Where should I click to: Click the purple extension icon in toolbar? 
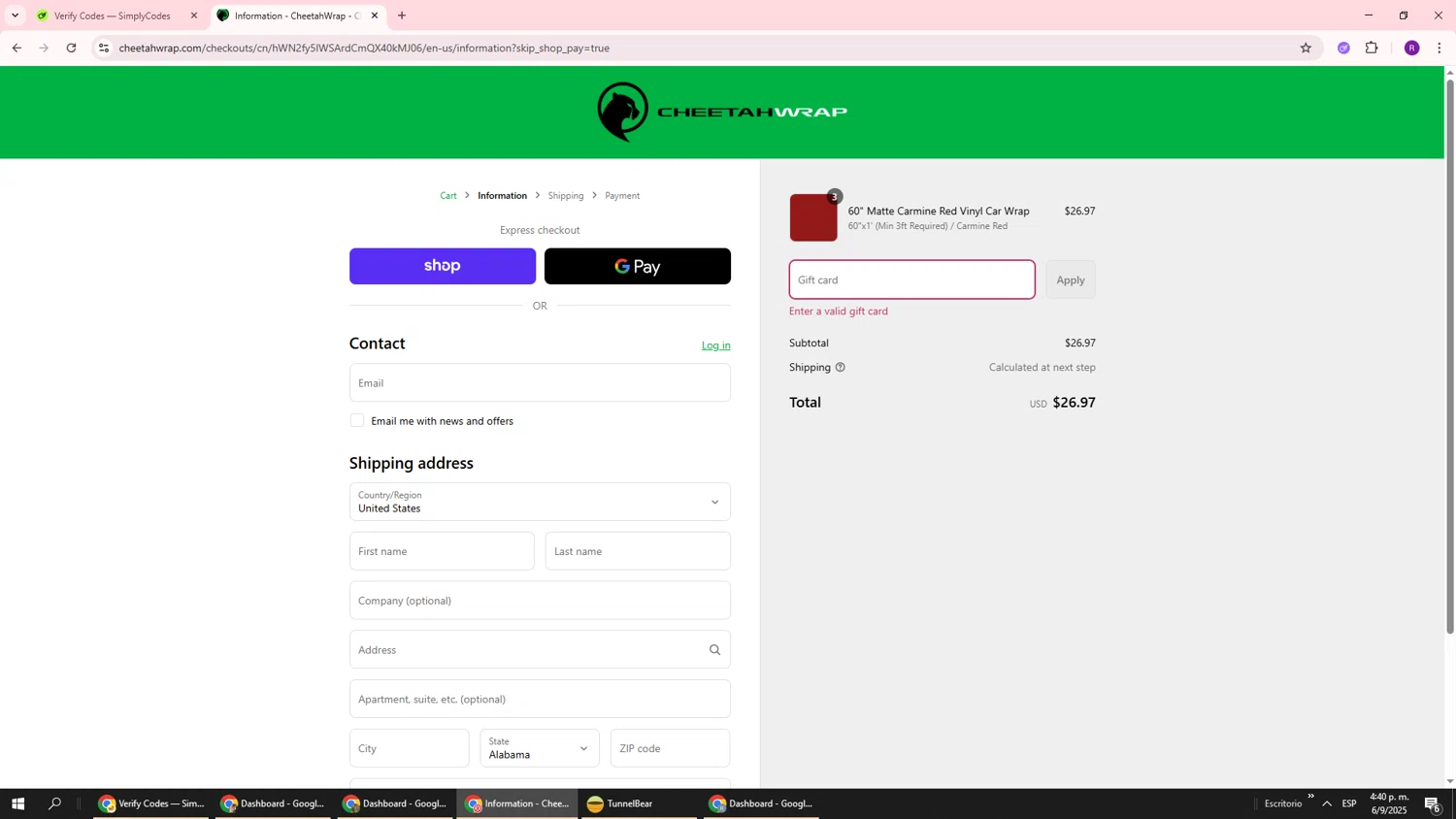coord(1343,48)
